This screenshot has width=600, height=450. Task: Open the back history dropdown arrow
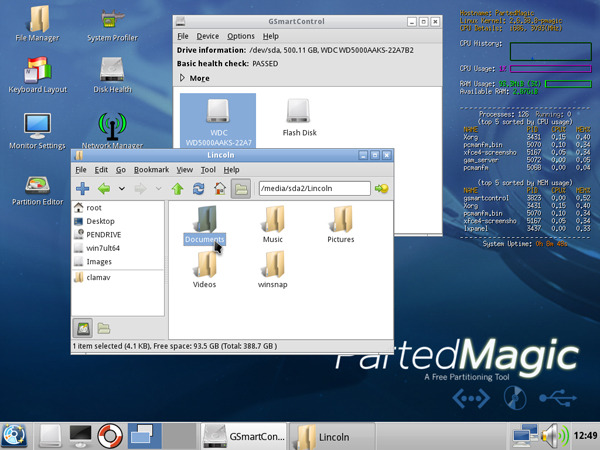point(121,188)
